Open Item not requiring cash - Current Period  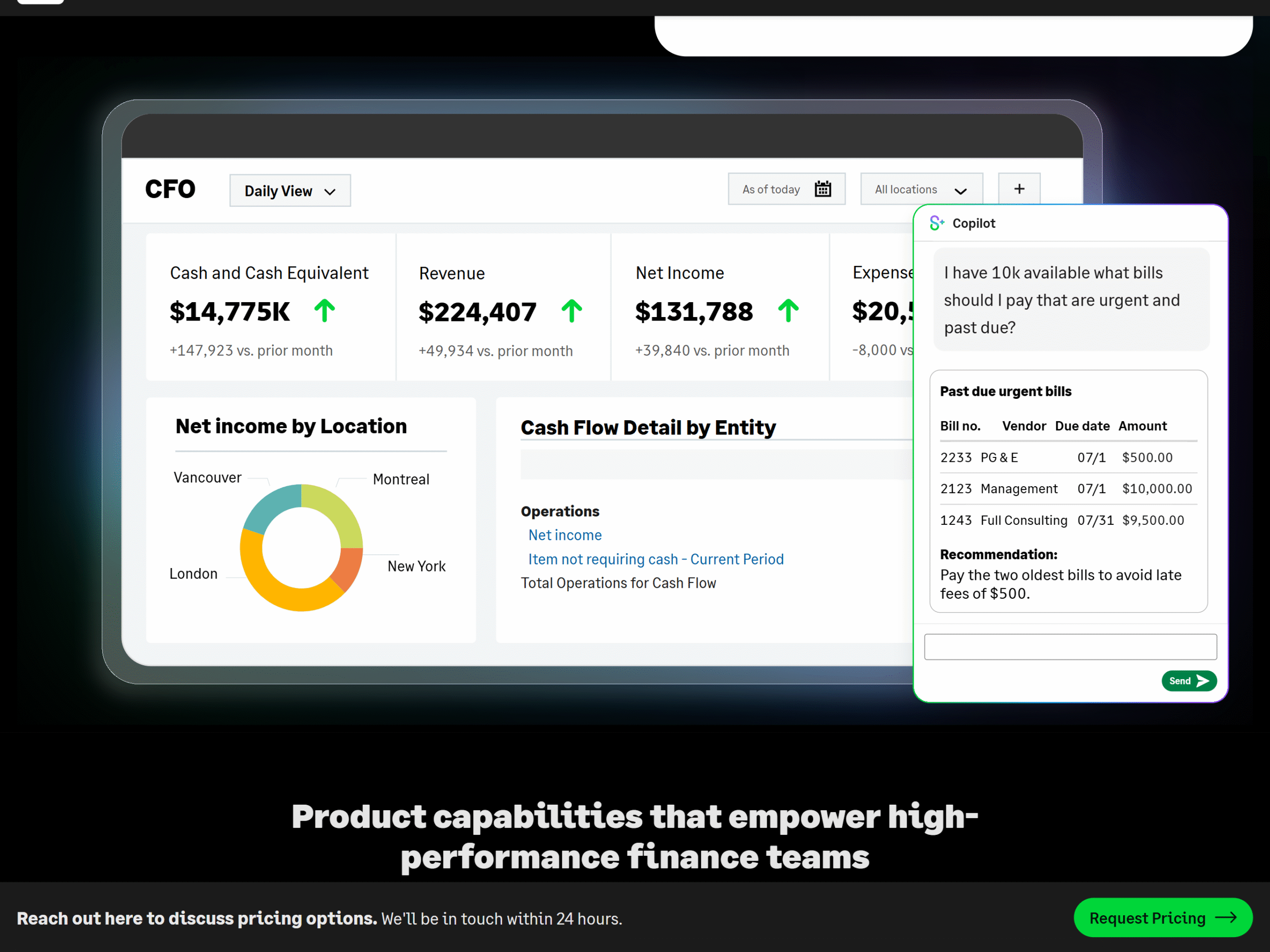coord(656,559)
